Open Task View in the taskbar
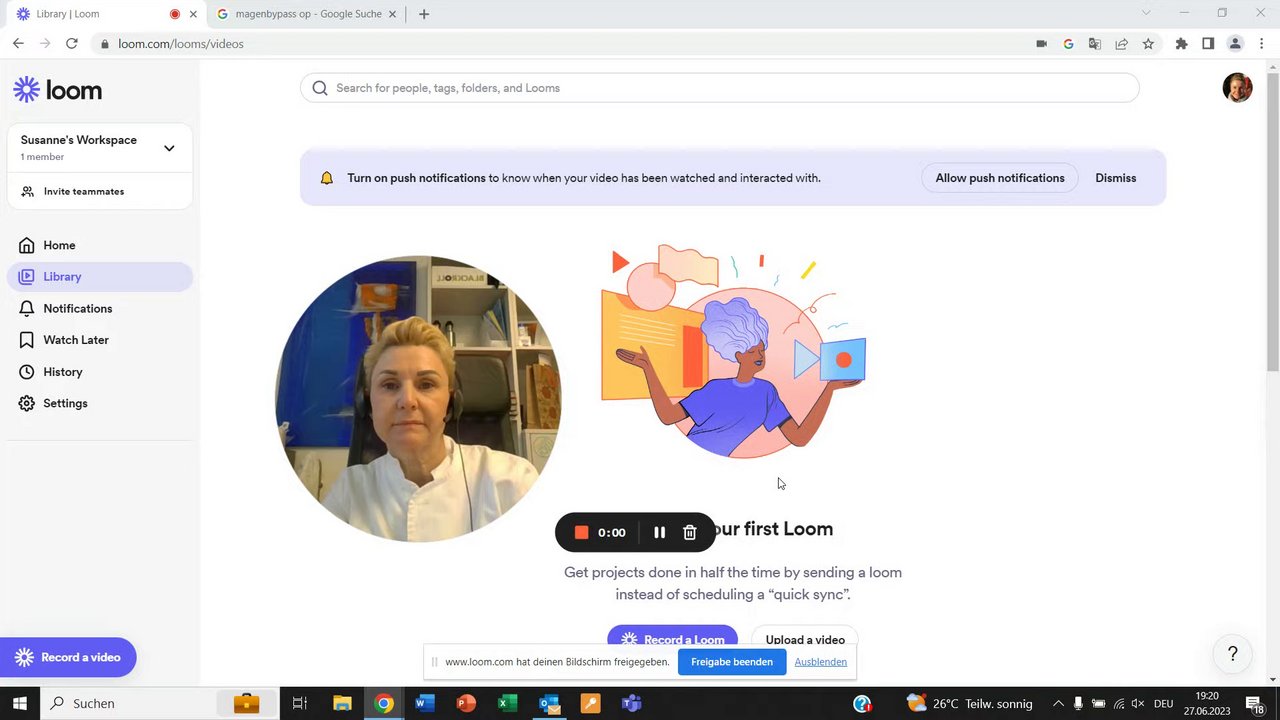 pyautogui.click(x=299, y=703)
